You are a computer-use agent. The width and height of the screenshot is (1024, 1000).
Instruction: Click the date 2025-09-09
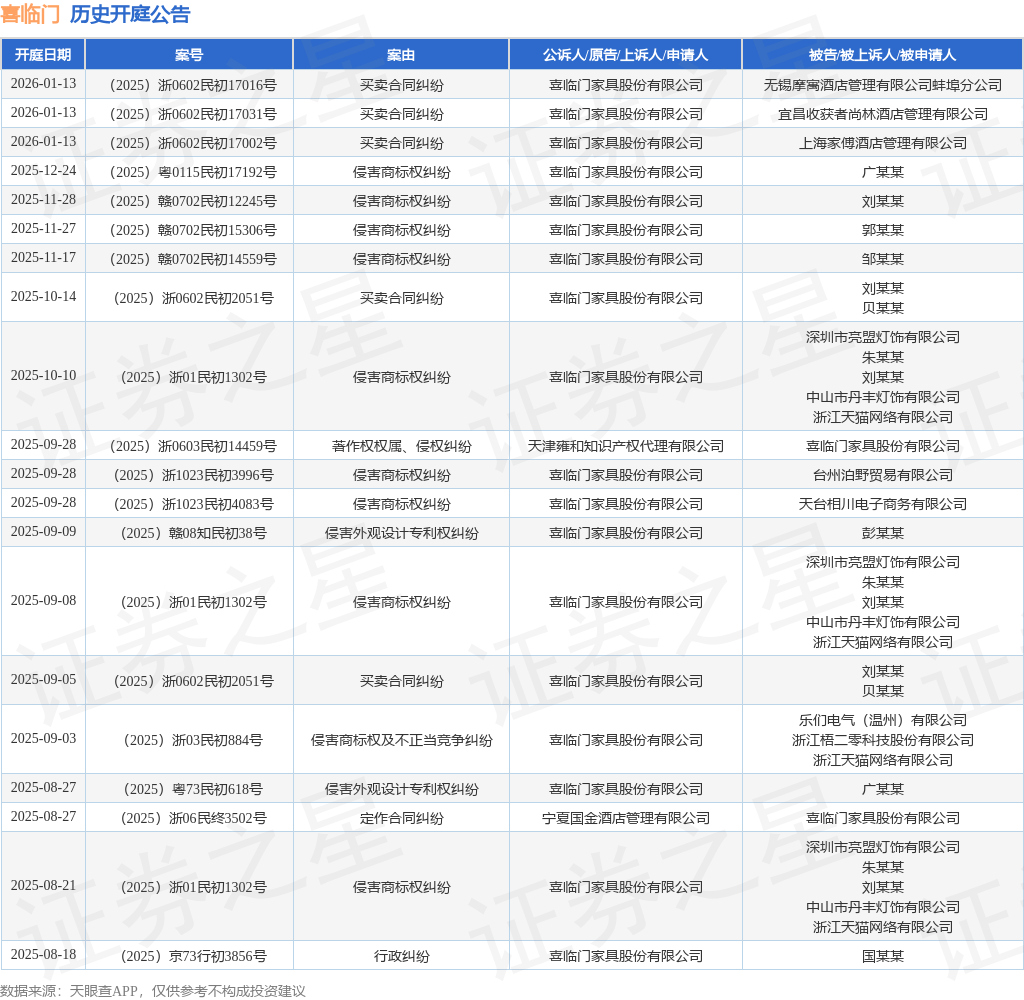click(43, 532)
